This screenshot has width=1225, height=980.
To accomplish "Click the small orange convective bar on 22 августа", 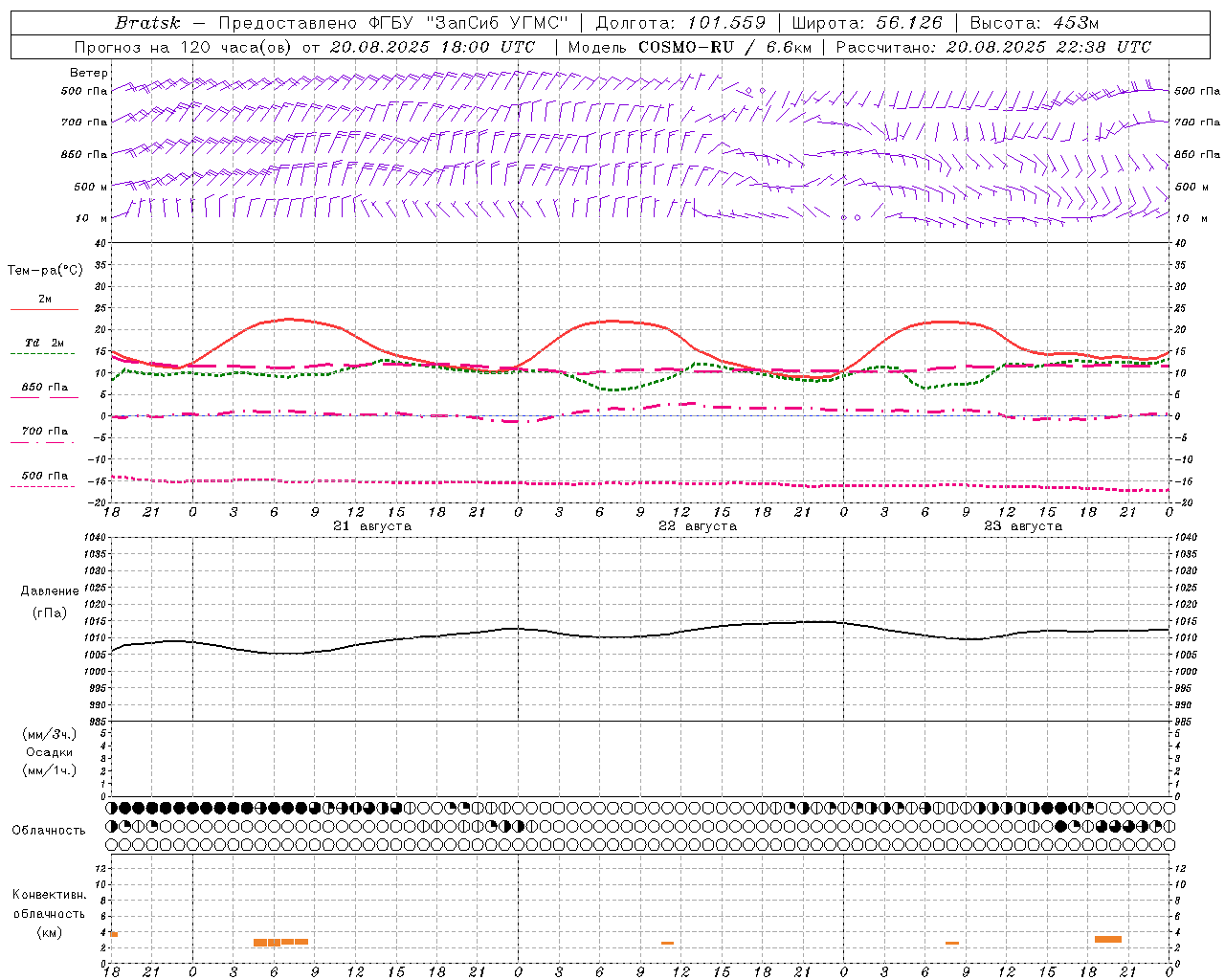I will pyautogui.click(x=667, y=944).
